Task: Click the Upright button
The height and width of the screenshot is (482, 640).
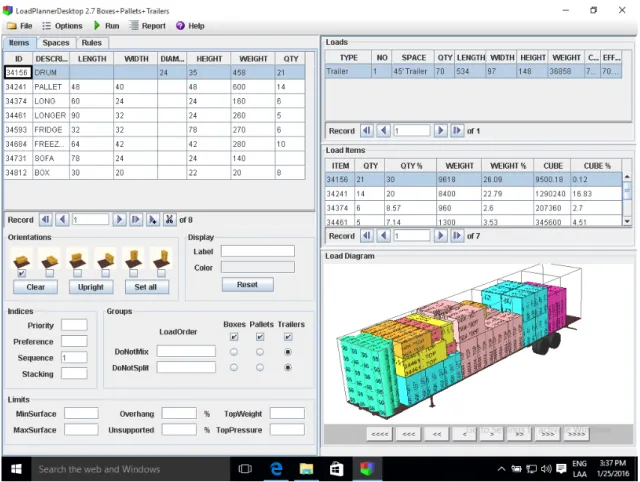Action: 91,287
